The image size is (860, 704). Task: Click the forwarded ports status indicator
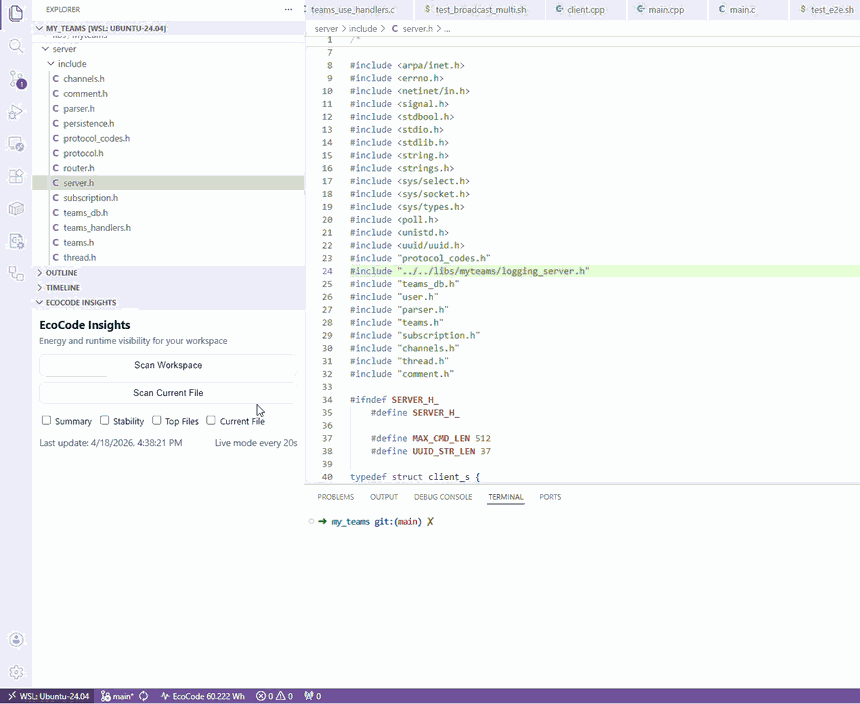pos(313,696)
